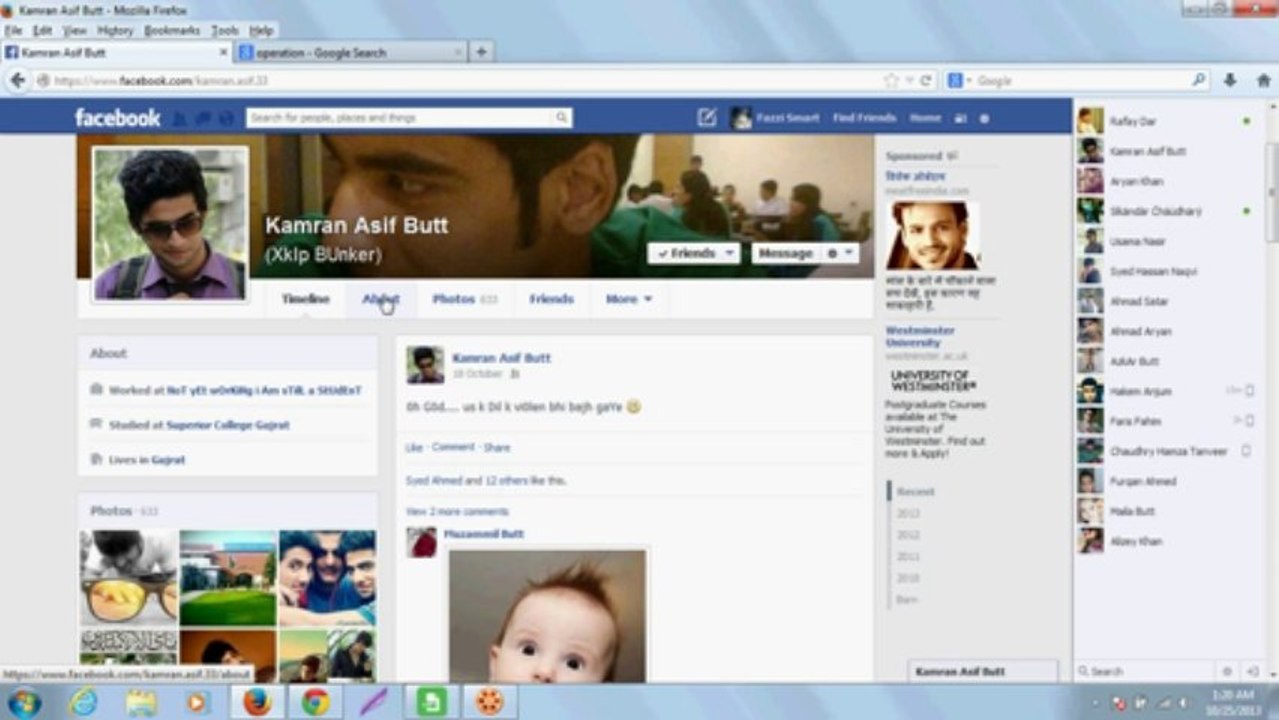Open chat sidebar settings gear icon

1227,671
